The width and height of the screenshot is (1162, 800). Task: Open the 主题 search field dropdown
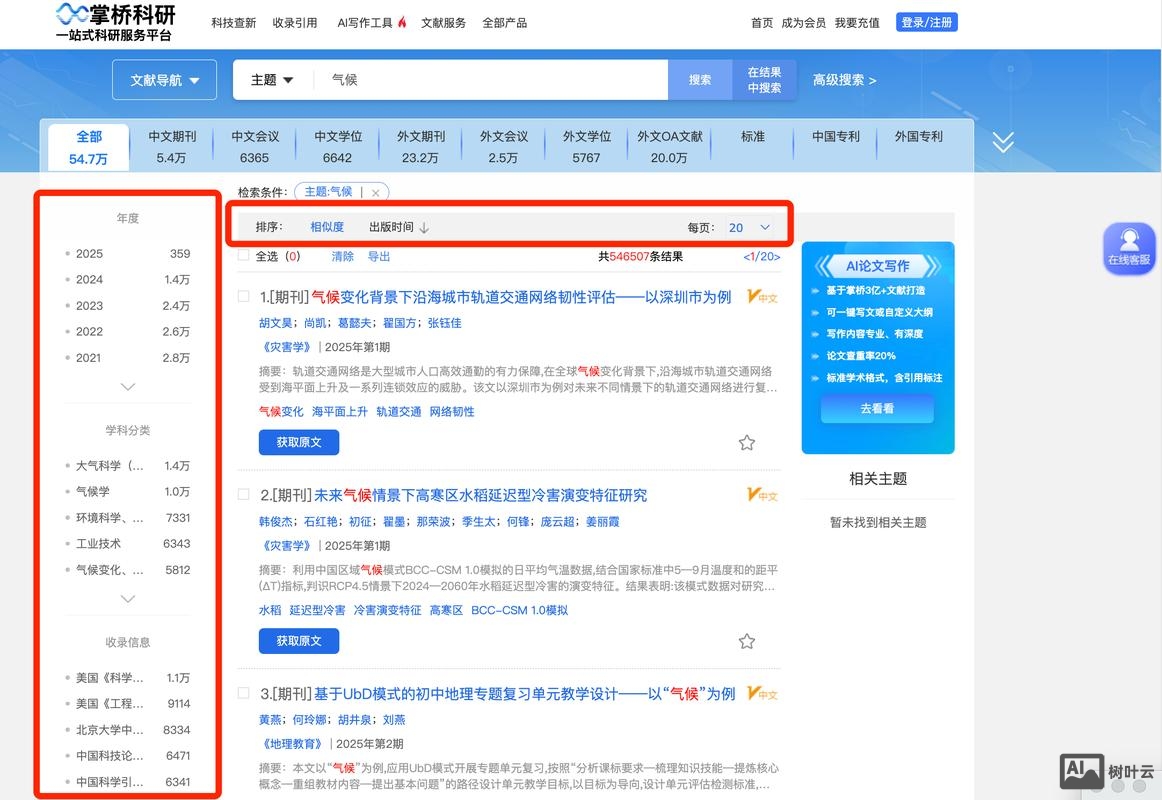click(x=271, y=78)
